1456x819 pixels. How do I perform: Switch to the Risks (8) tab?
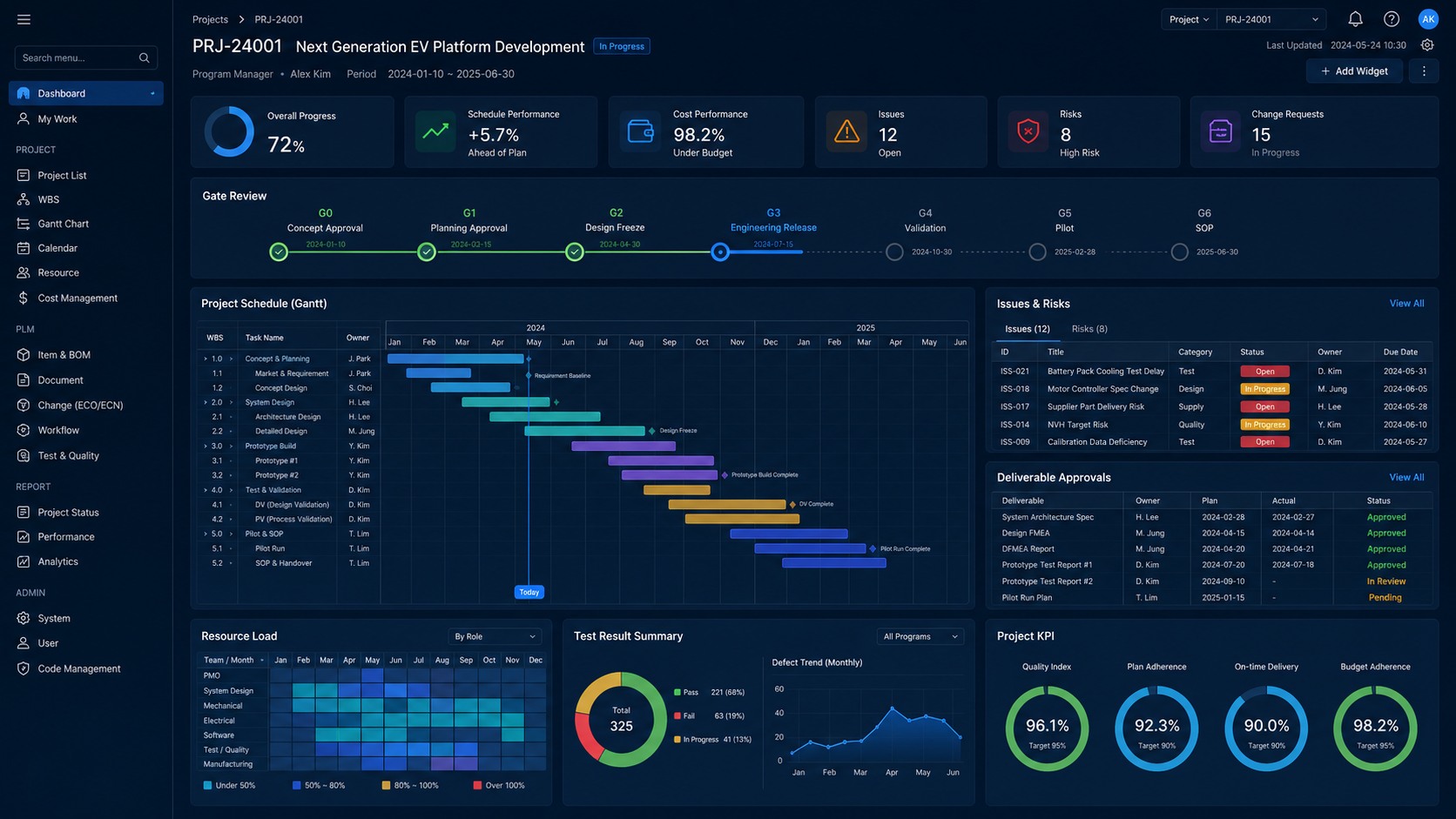point(1089,329)
